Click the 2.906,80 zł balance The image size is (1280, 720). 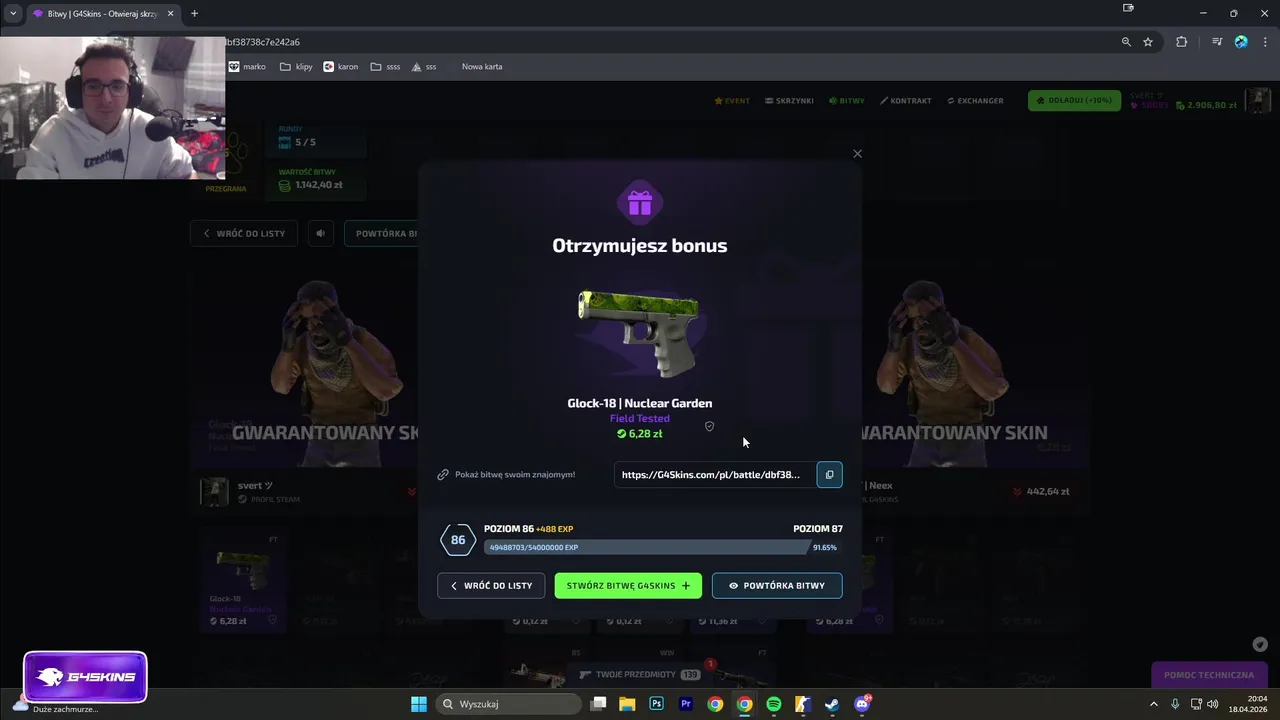1207,105
